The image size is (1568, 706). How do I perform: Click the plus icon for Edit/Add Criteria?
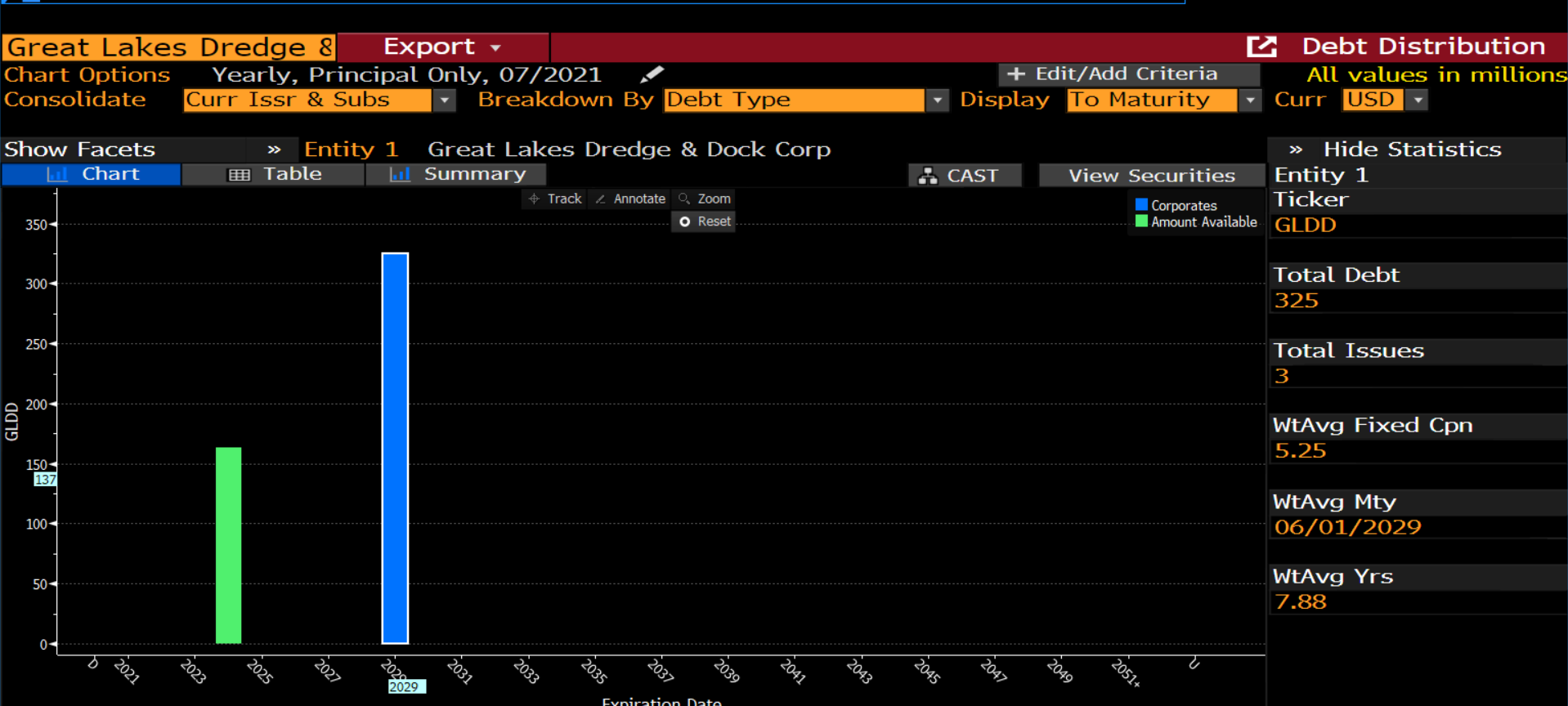pos(1015,74)
